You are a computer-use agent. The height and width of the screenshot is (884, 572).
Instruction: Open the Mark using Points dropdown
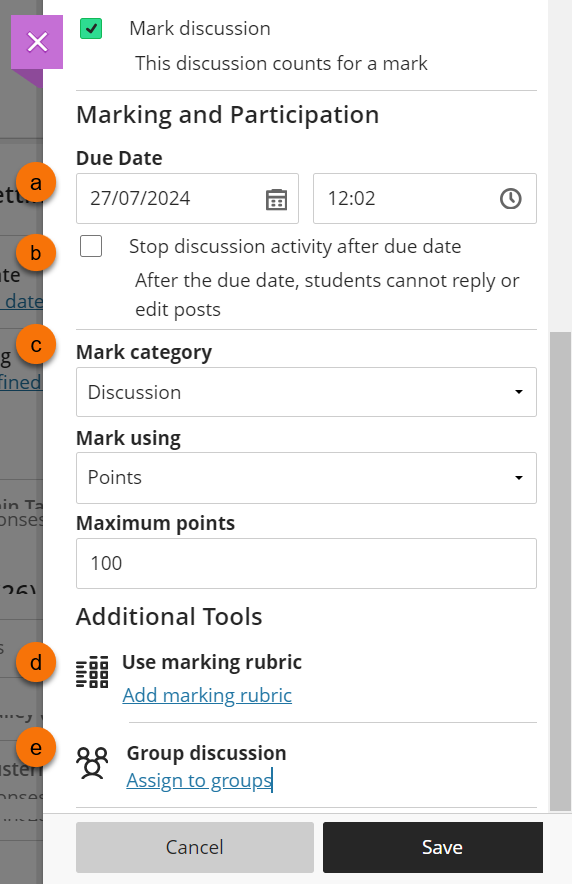click(306, 478)
